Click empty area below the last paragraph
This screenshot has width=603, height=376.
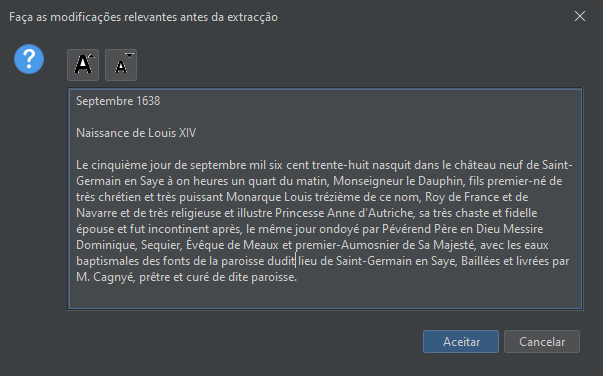pyautogui.click(x=325, y=297)
